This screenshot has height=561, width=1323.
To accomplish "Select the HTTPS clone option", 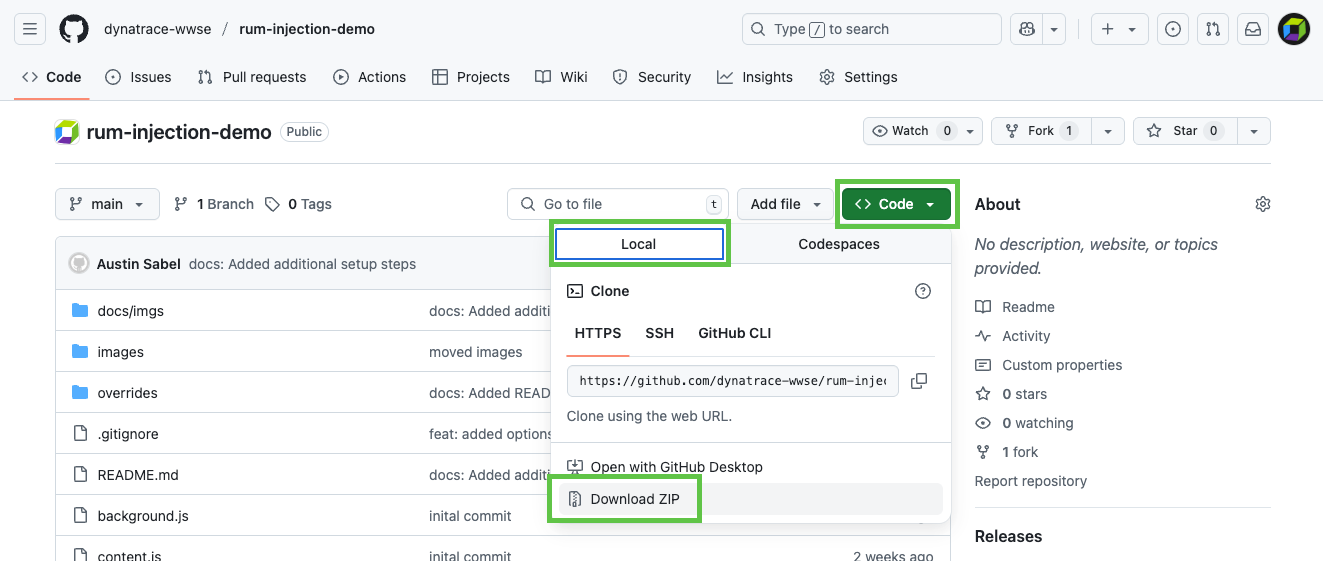I will coord(598,333).
